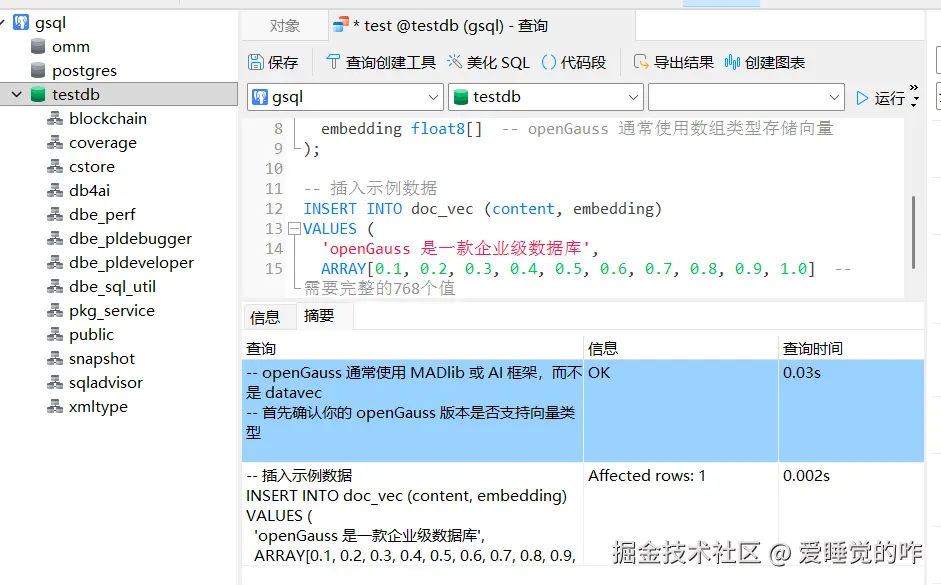Viewport: 941px width, 585px height.
Task: Click the 查询时间 column header
Action: (x=852, y=348)
